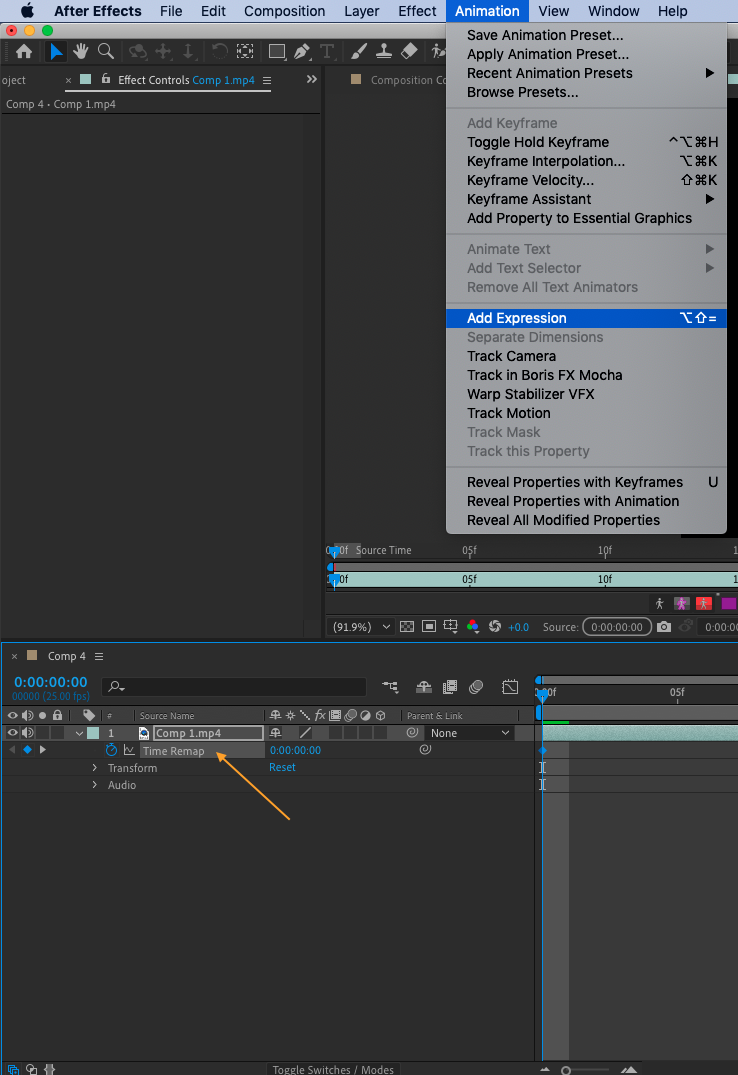Click Toggle Switches / Modes button

coord(333,1069)
